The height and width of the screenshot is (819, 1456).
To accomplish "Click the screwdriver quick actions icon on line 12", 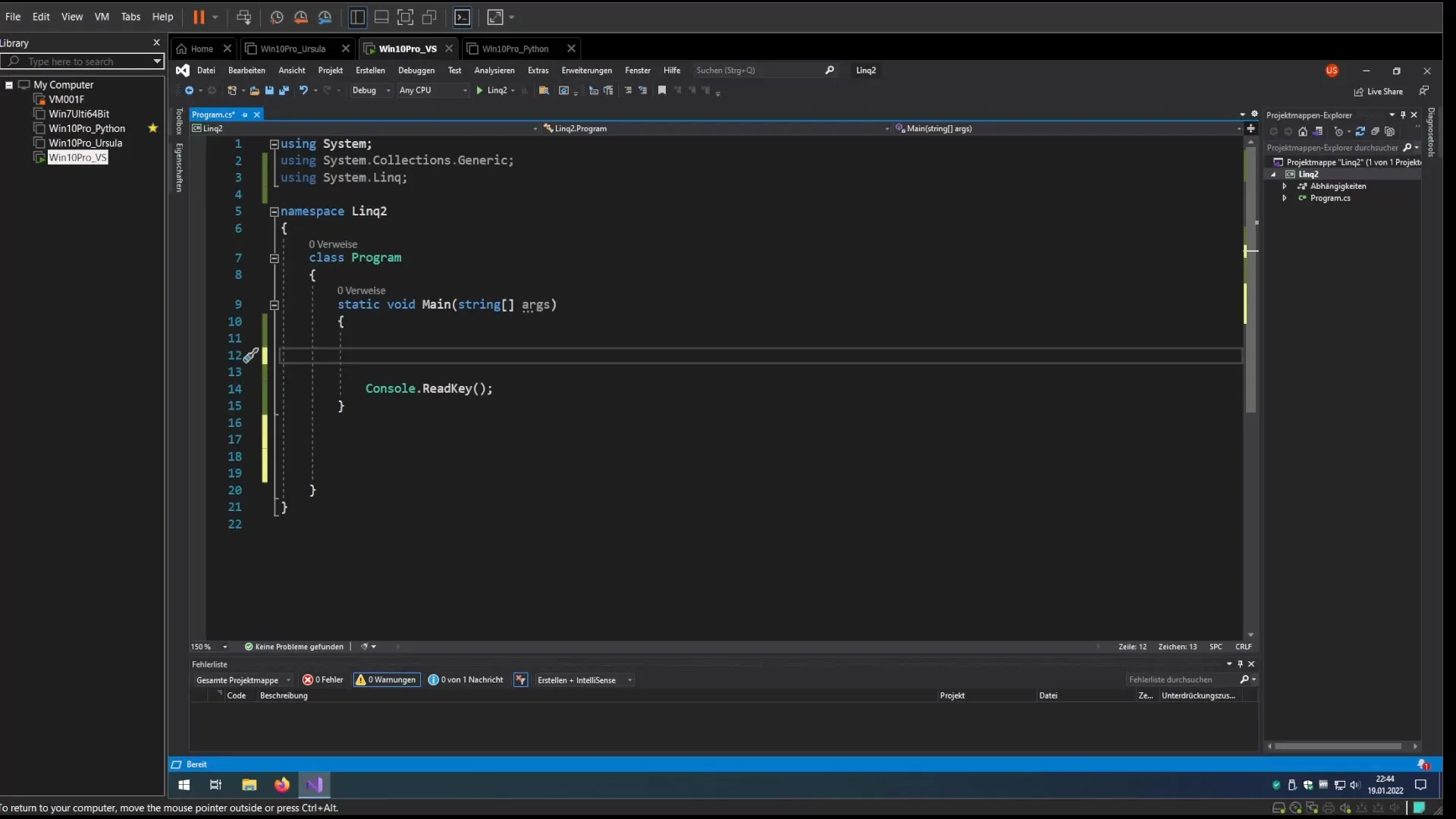I will [251, 355].
